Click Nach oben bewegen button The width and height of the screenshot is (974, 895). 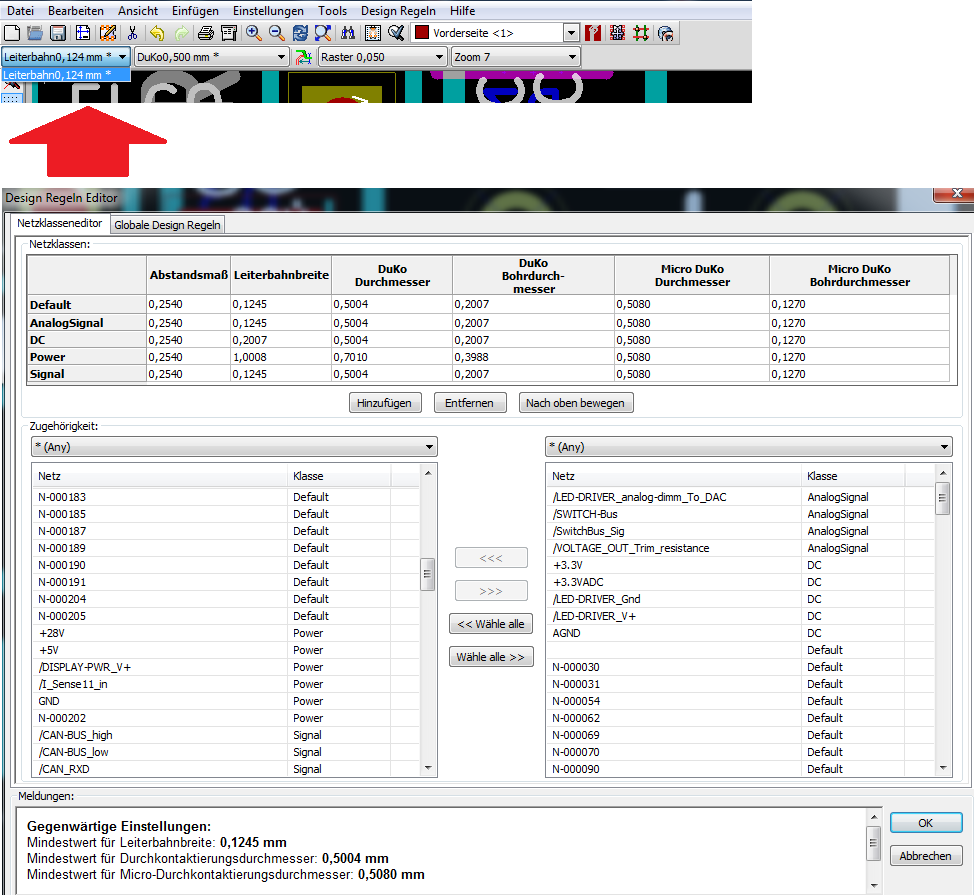click(x=575, y=402)
